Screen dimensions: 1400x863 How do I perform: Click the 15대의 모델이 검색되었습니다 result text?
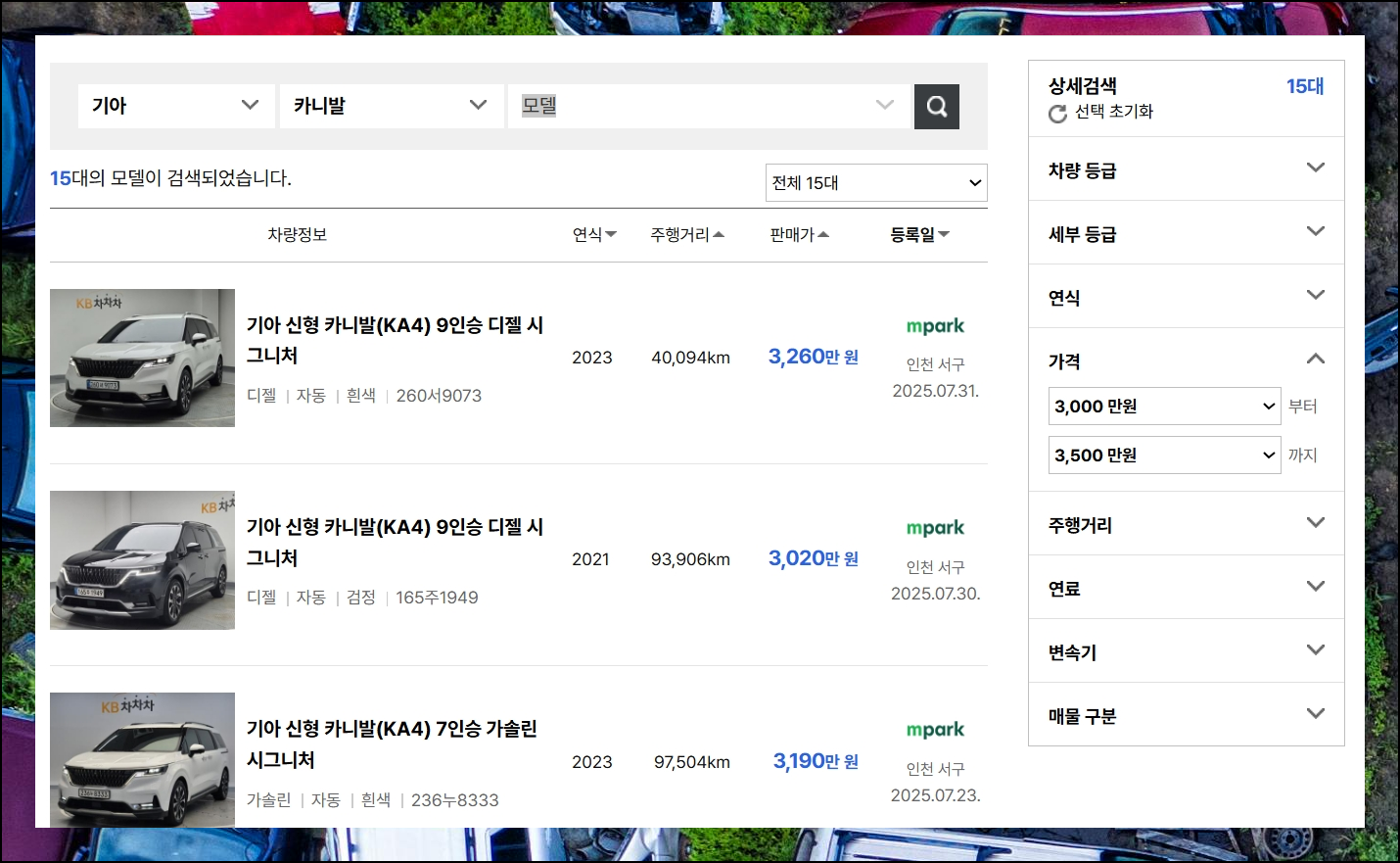point(171,178)
